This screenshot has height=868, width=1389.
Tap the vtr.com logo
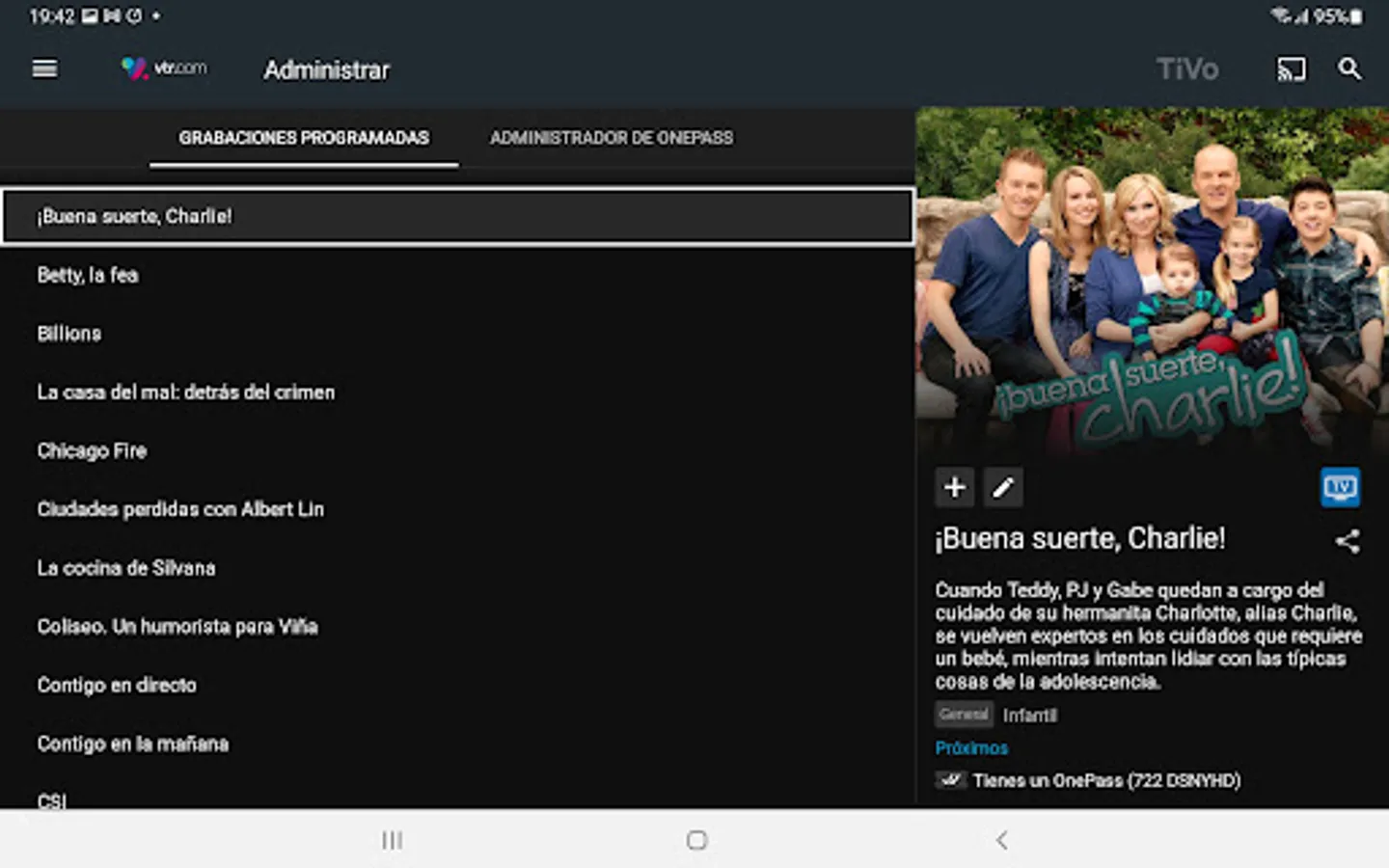[163, 68]
